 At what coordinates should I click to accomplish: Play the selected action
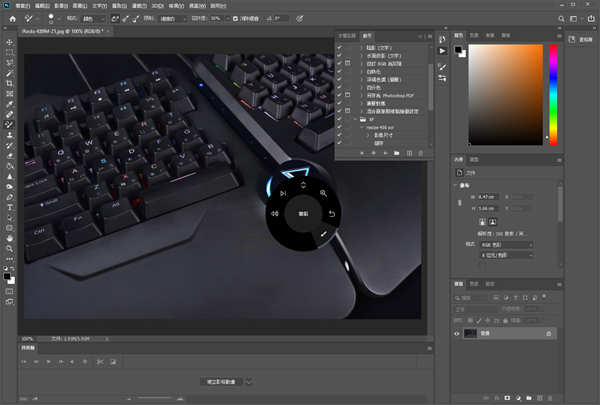385,153
